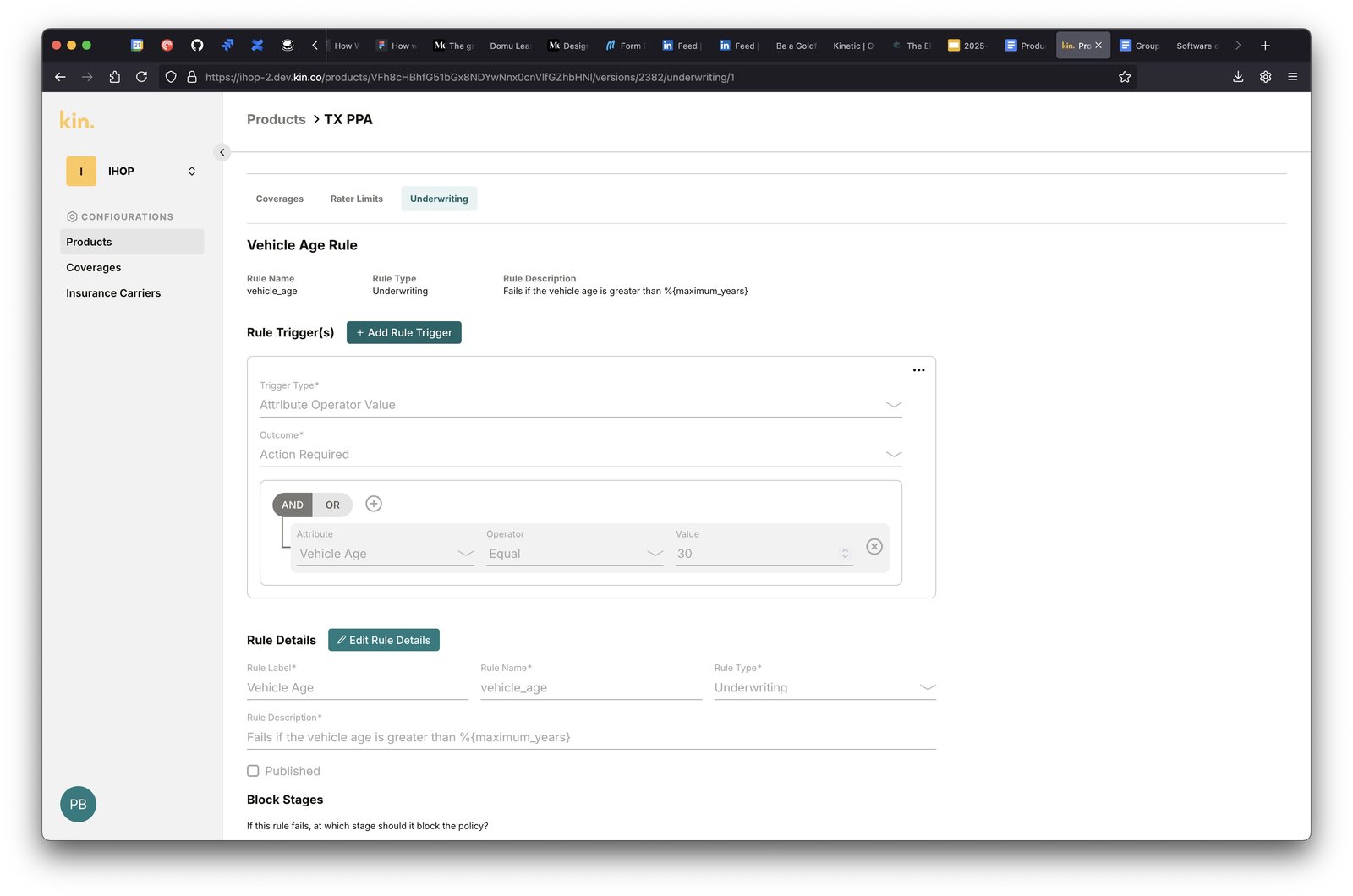Open the Rule Type Underwriting dropdown
1353x896 pixels.
[825, 687]
